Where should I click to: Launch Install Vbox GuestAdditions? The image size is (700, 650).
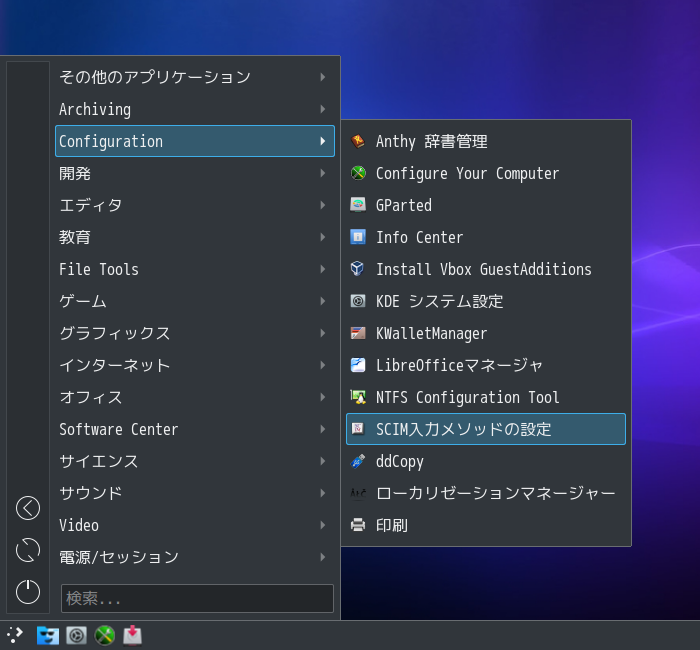486,269
